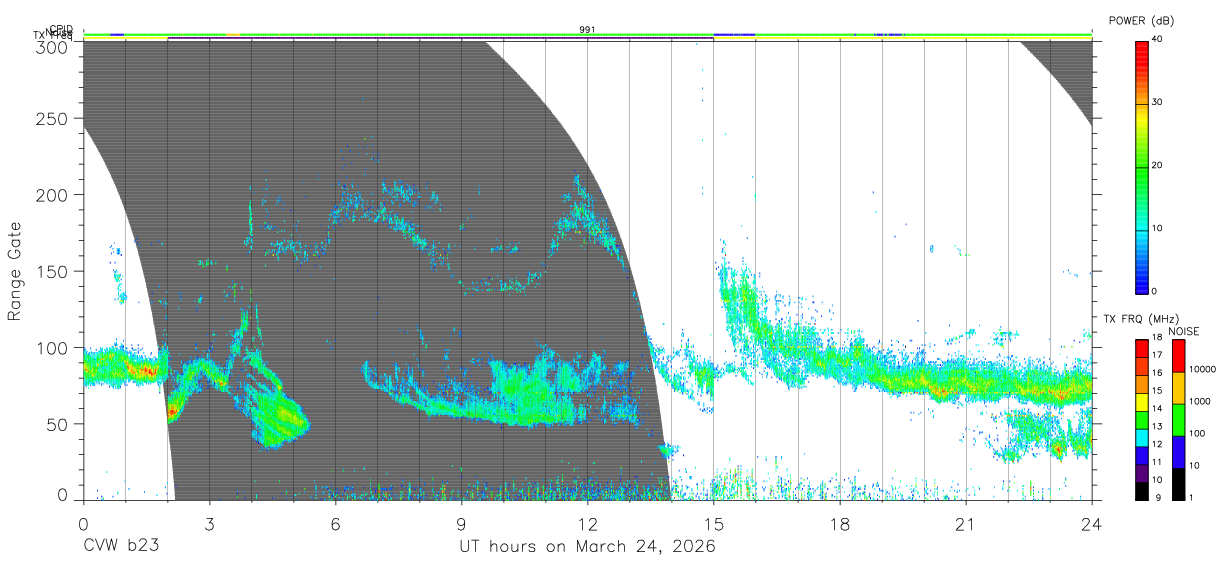Click the "991" CPID value above the plot
Viewport: 1228px width, 567px height.
pyautogui.click(x=587, y=30)
